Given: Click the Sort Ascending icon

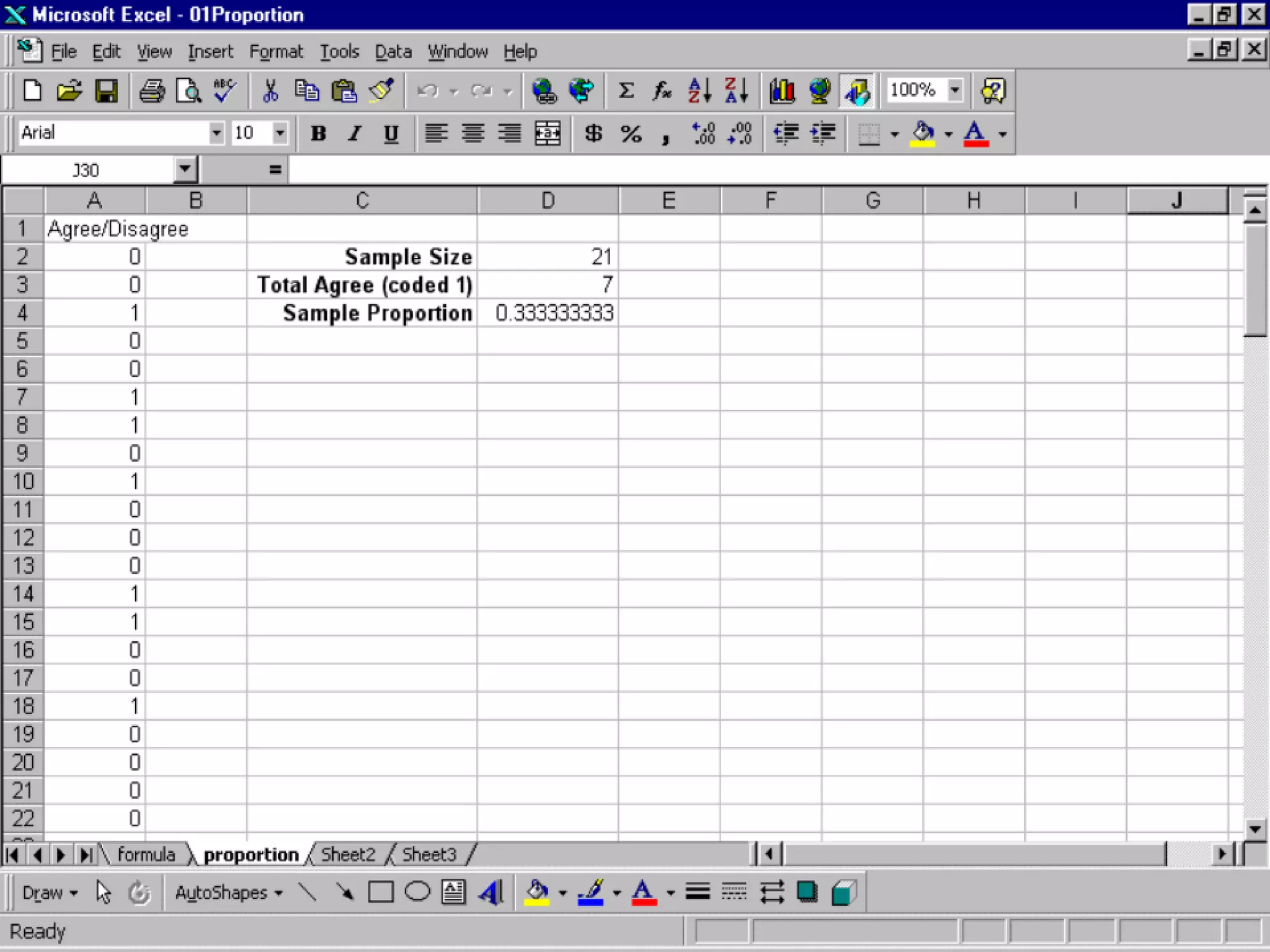Looking at the screenshot, I should [x=699, y=91].
